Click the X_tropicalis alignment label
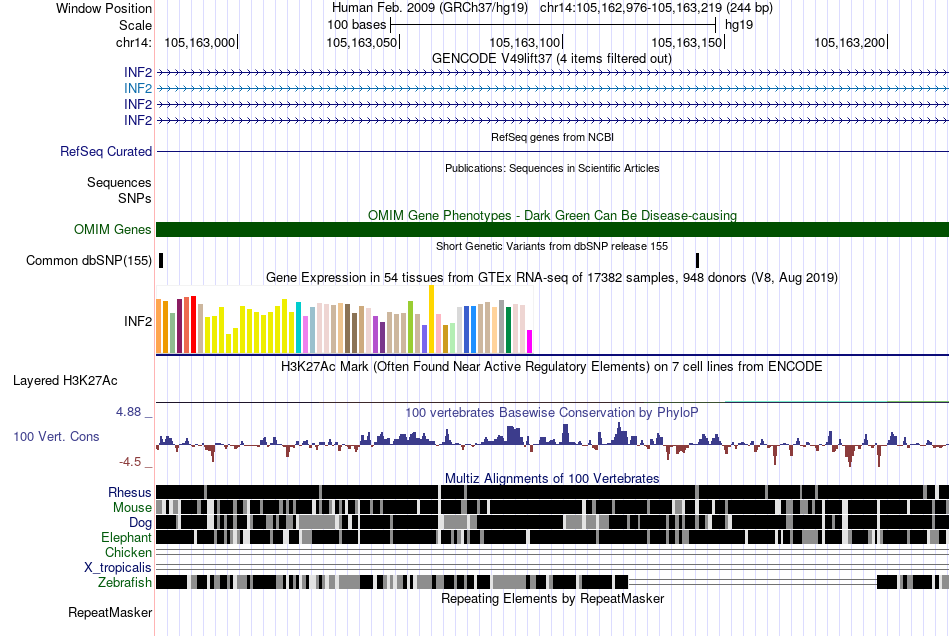The height and width of the screenshot is (636, 950). point(118,568)
